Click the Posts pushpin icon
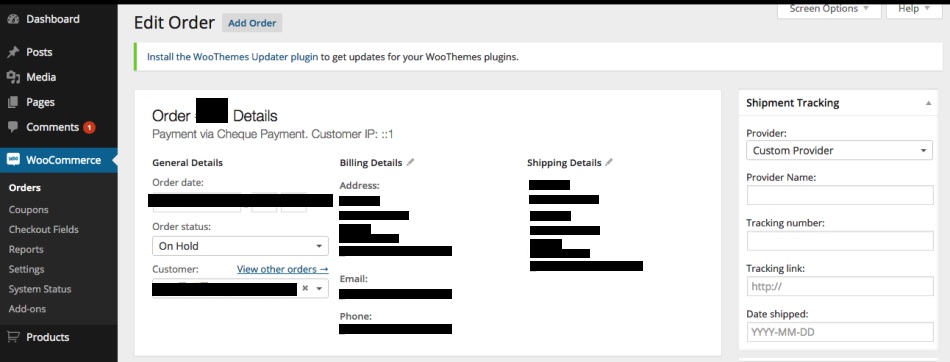950x362 pixels. pyautogui.click(x=13, y=52)
